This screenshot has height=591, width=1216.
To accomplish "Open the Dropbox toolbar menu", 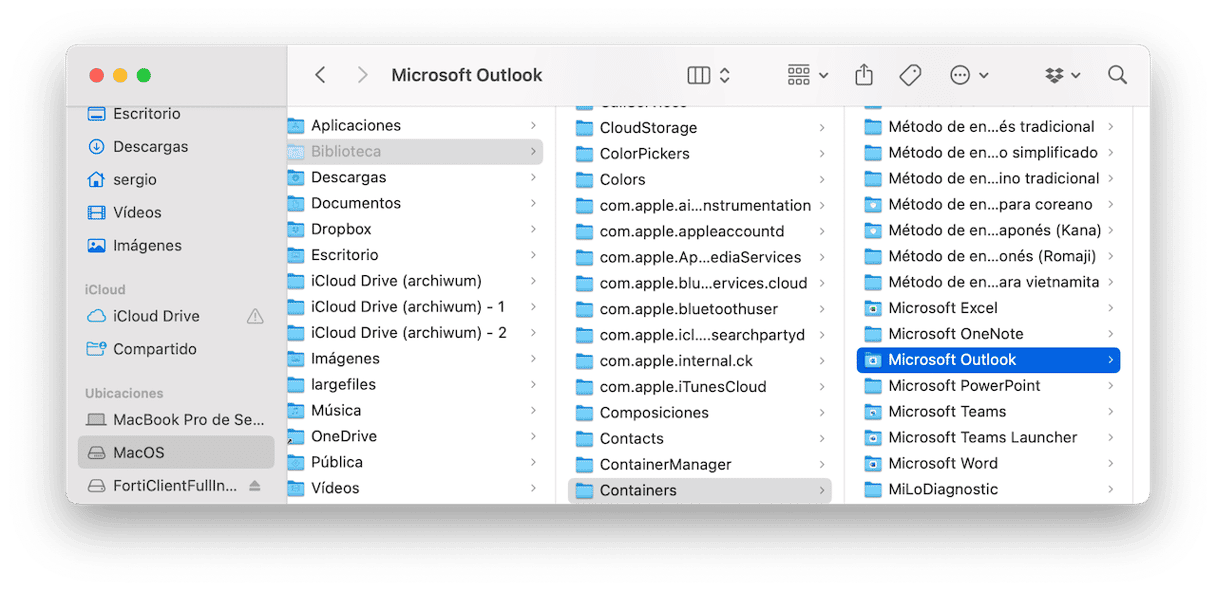I will [x=1063, y=75].
